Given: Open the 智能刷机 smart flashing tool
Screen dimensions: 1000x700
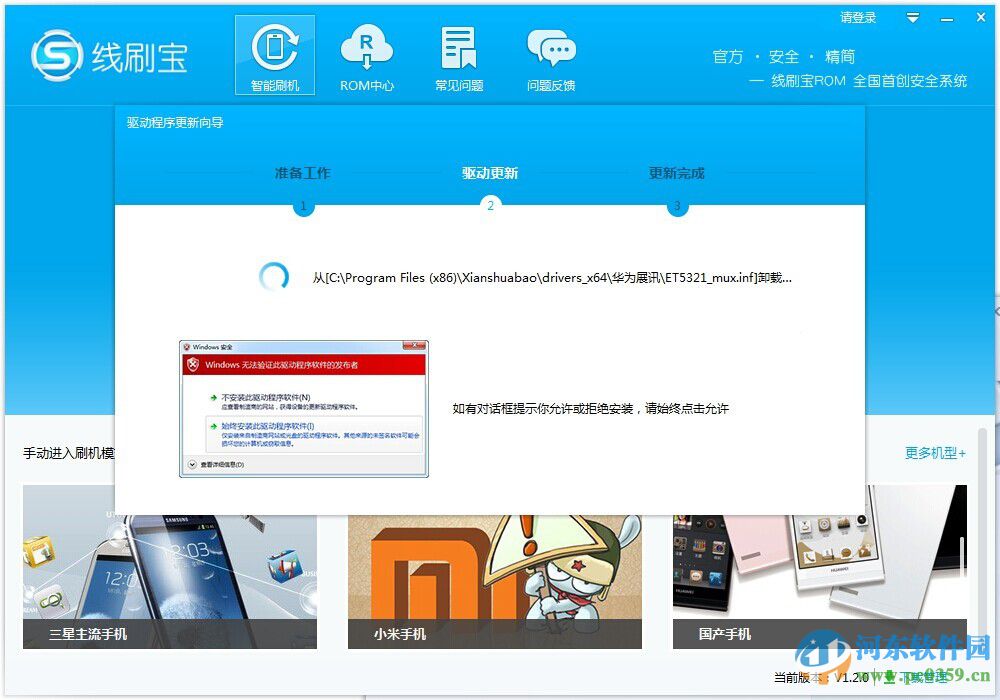Looking at the screenshot, I should click(273, 54).
